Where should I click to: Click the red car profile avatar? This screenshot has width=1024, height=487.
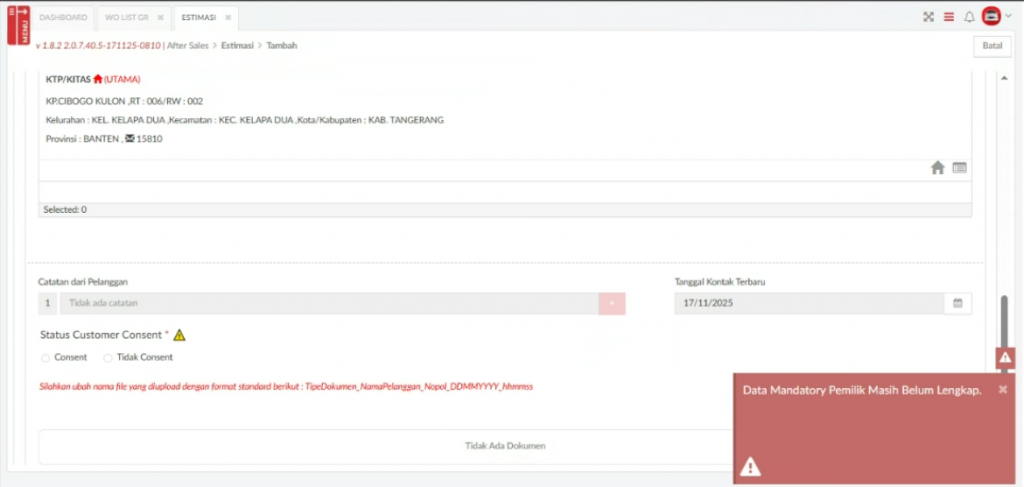(x=991, y=17)
